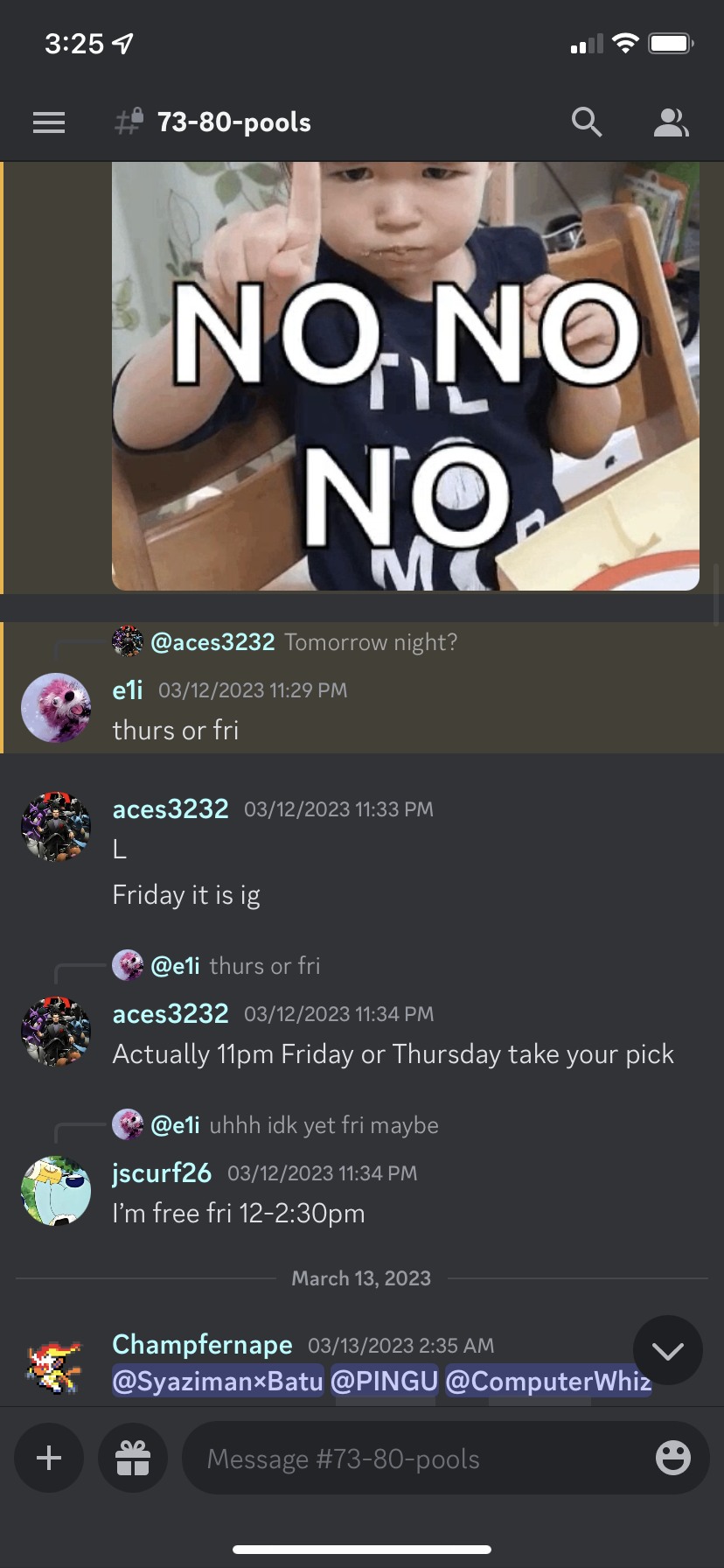The image size is (724, 1568).
Task: Open the 73-80-pools channel title
Action: pyautogui.click(x=233, y=122)
